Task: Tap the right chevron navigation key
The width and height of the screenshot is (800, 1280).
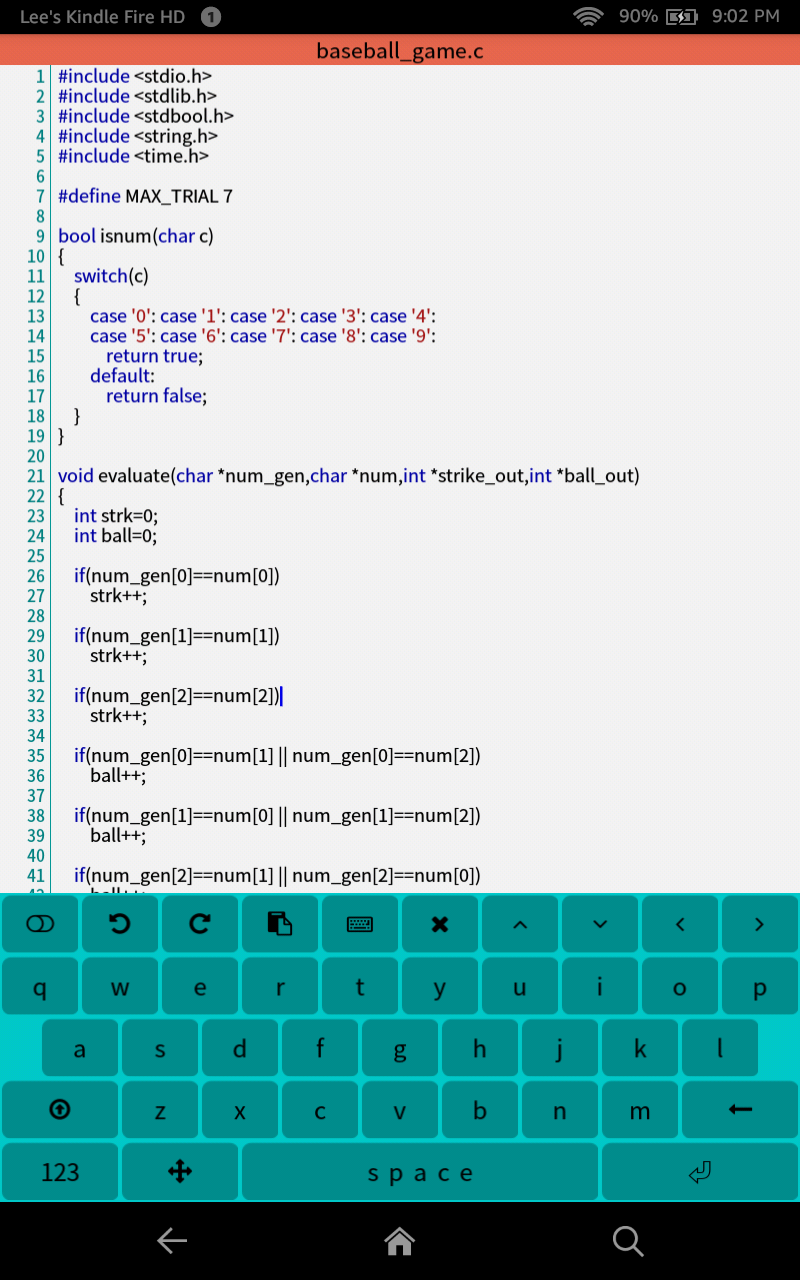Action: coord(760,923)
